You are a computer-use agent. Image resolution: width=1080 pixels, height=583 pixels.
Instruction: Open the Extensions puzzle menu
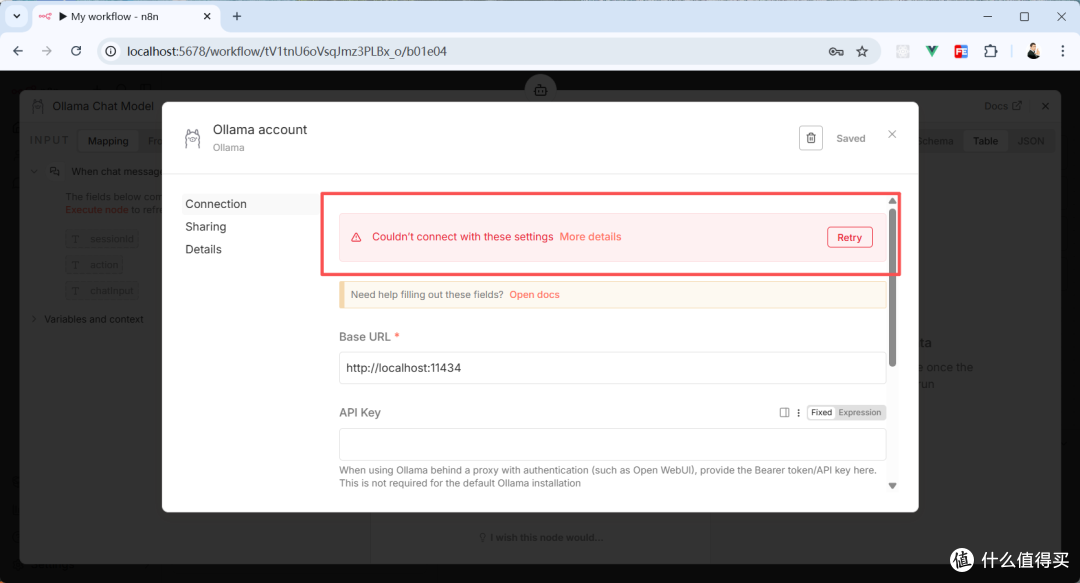coord(990,52)
